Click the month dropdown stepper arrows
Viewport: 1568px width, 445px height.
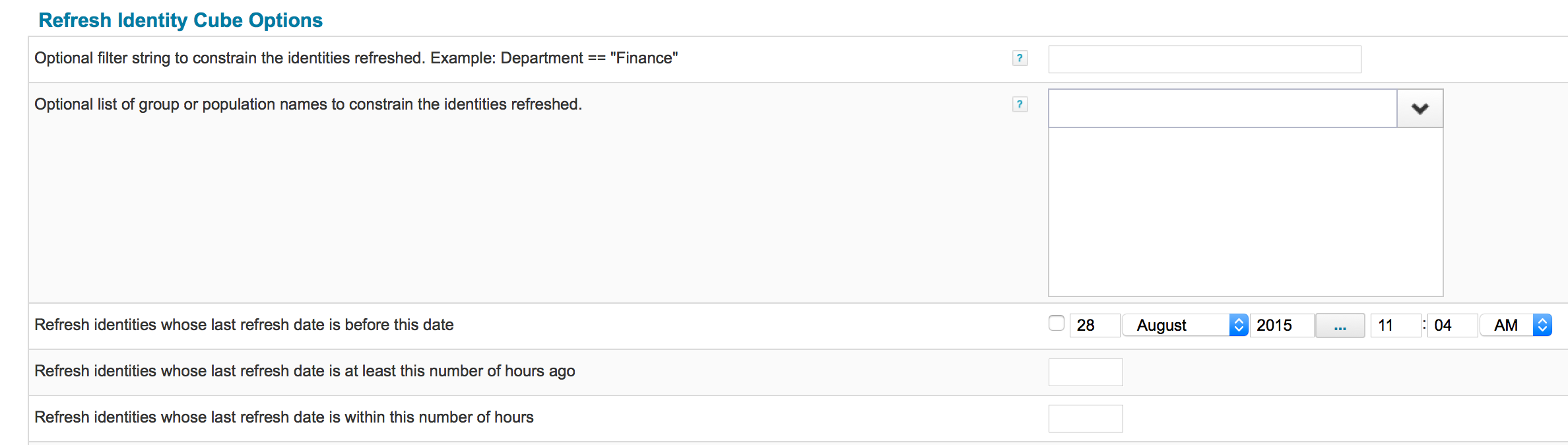coord(1238,325)
